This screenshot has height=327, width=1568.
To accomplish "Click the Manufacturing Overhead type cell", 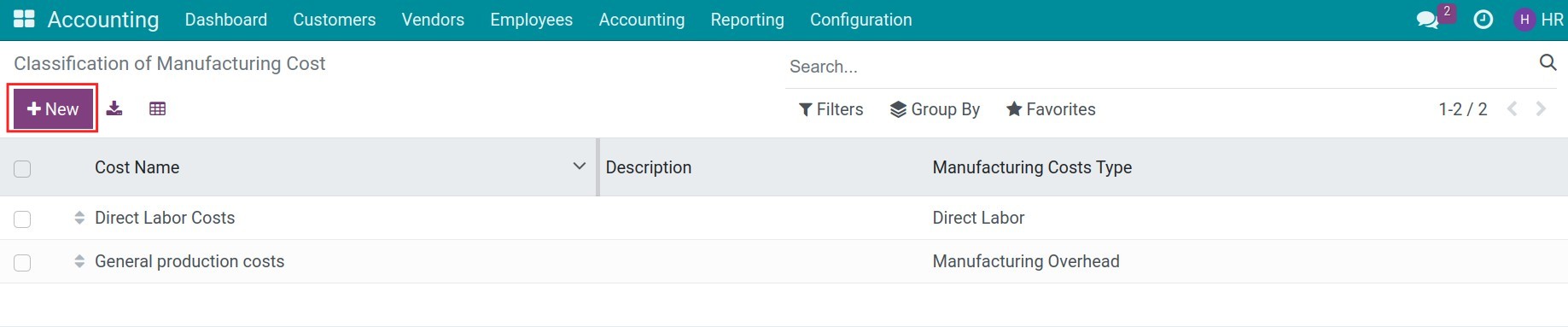I will pyautogui.click(x=1026, y=261).
